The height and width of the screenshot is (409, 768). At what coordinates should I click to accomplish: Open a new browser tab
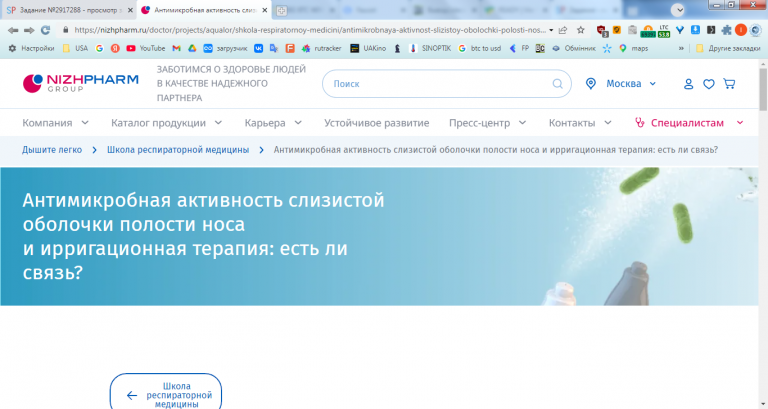click(281, 10)
